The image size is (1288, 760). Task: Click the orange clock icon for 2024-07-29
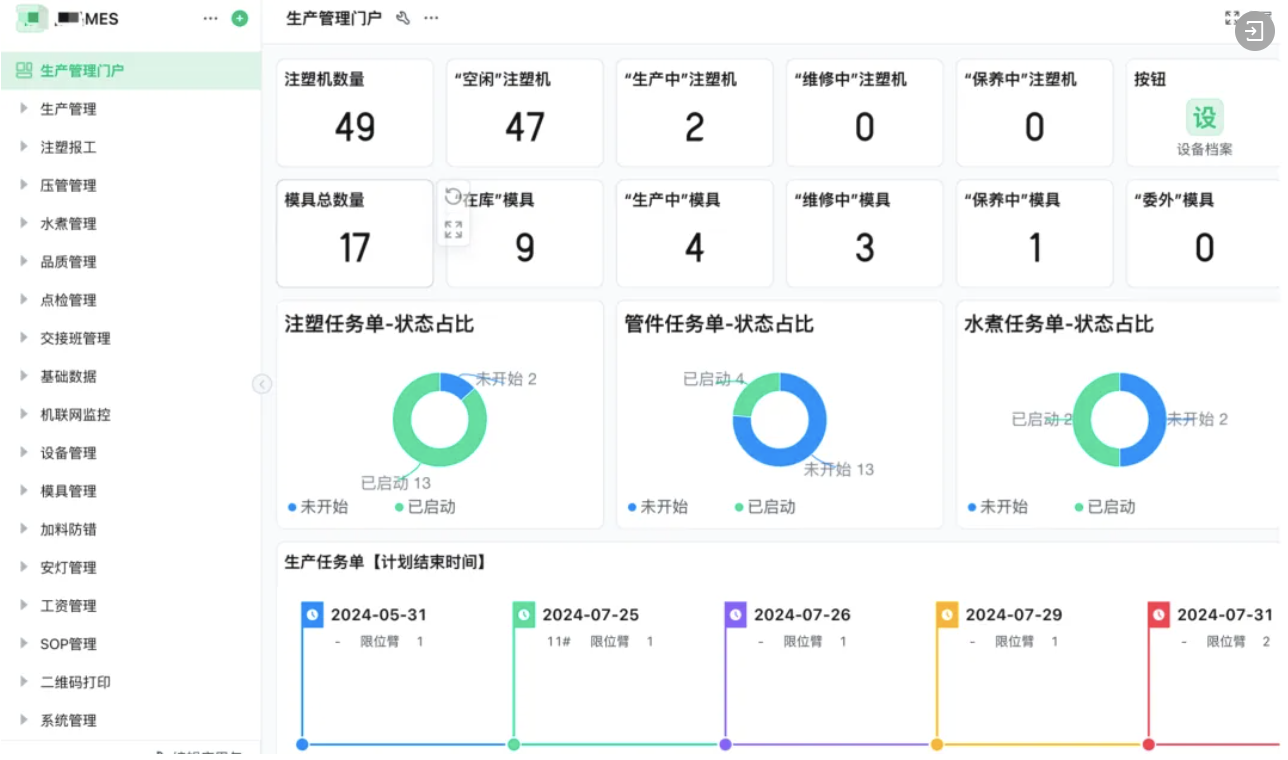click(947, 615)
